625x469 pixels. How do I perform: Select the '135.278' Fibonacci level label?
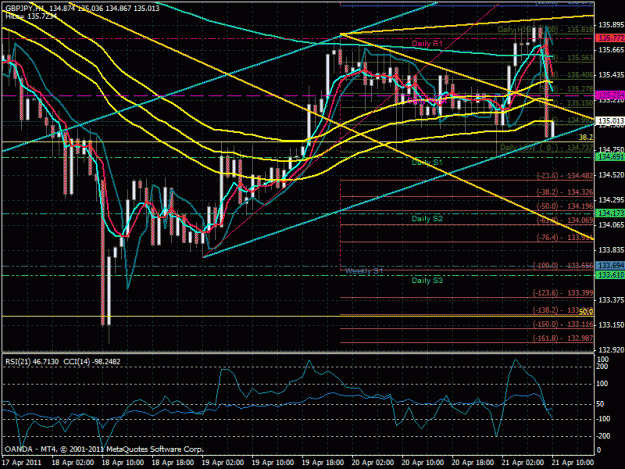point(580,89)
